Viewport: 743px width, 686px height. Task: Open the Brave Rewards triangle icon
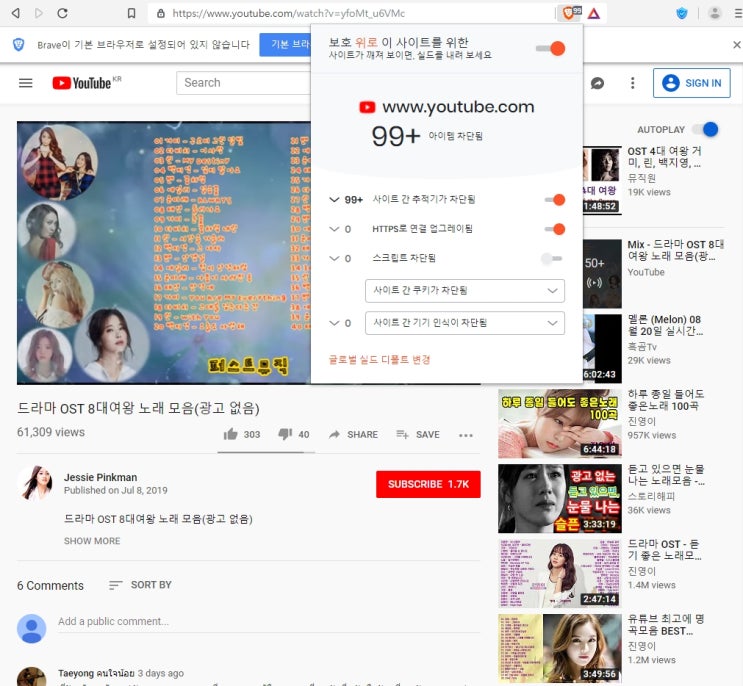click(x=594, y=13)
